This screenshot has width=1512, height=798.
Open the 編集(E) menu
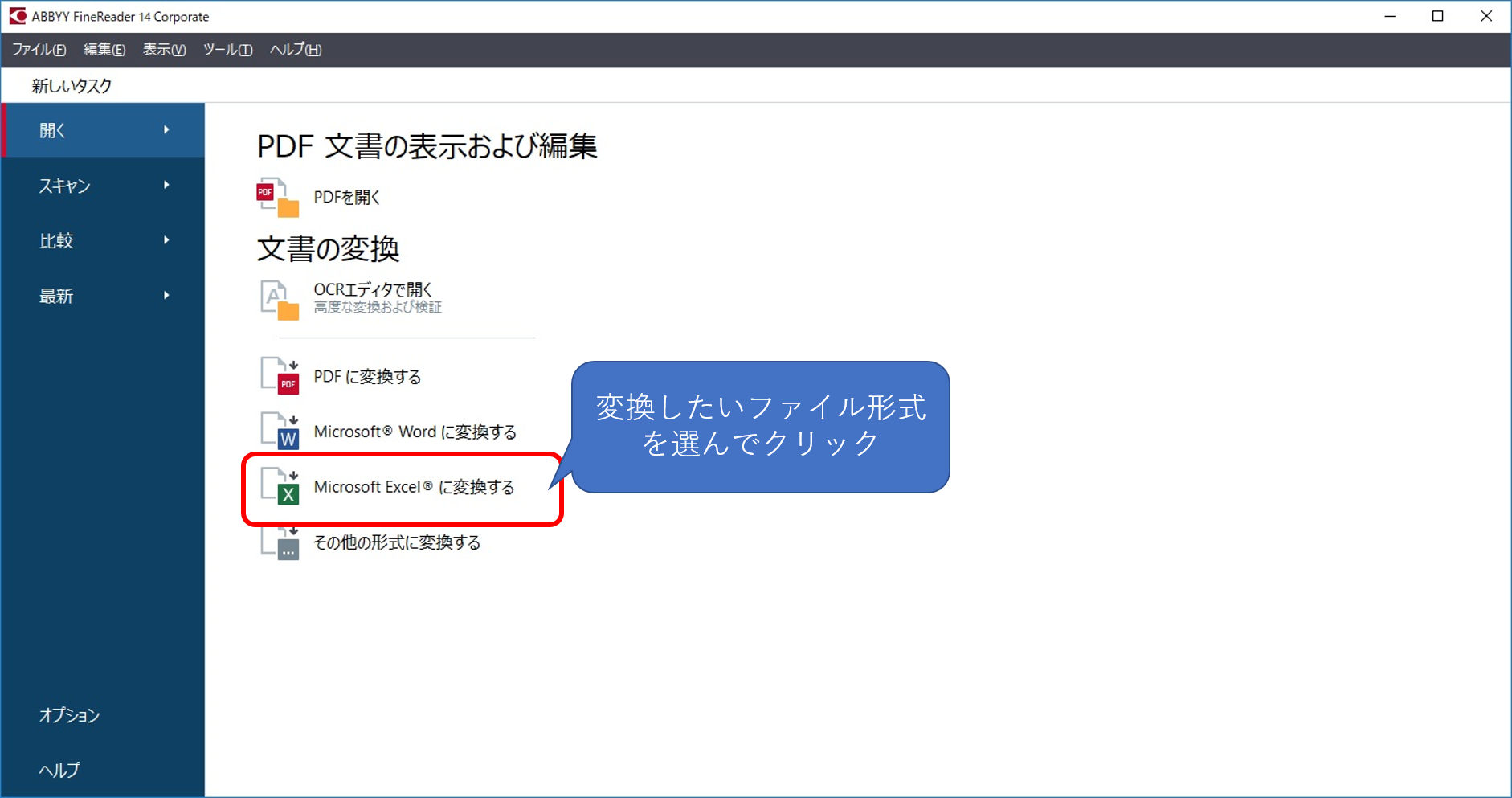(x=104, y=50)
